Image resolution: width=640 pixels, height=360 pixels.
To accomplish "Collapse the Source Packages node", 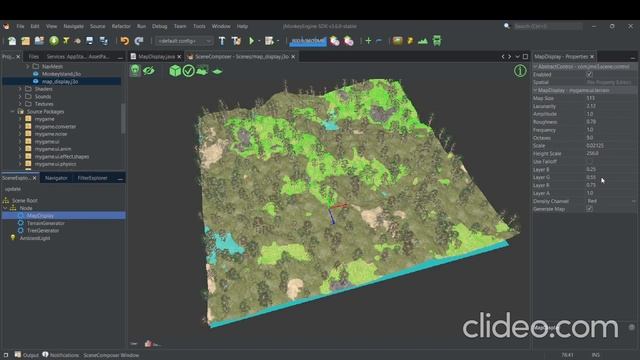I will [x=12, y=111].
